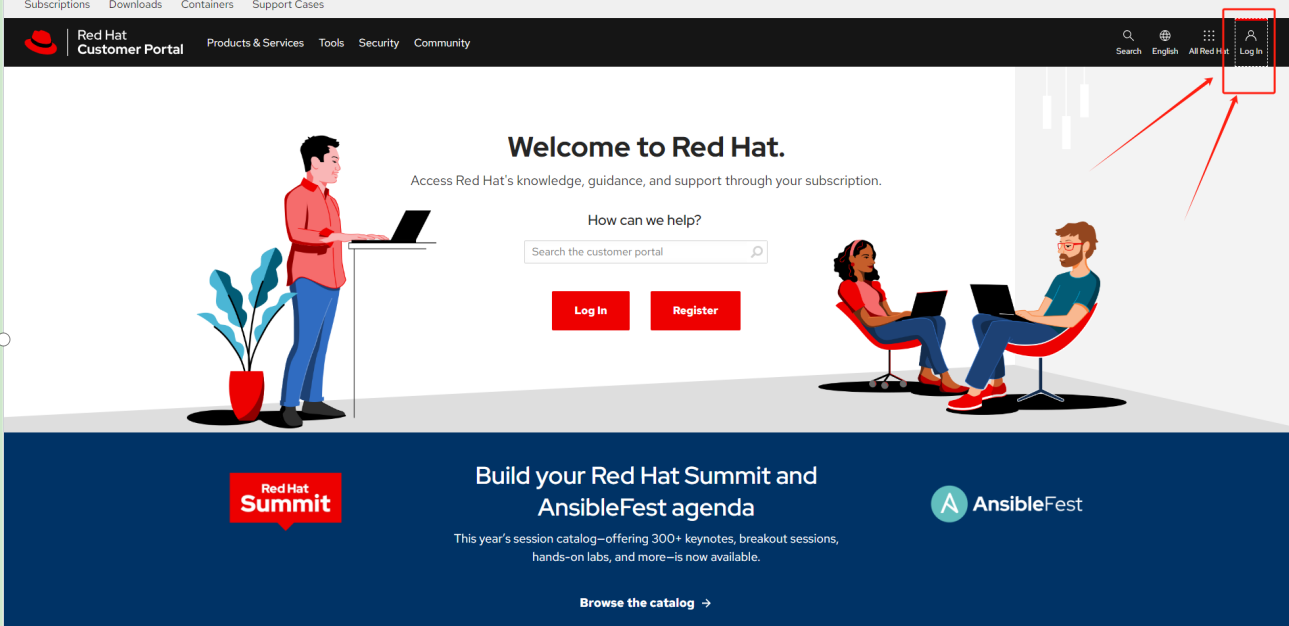
Task: Open the Community menu
Action: 442,43
